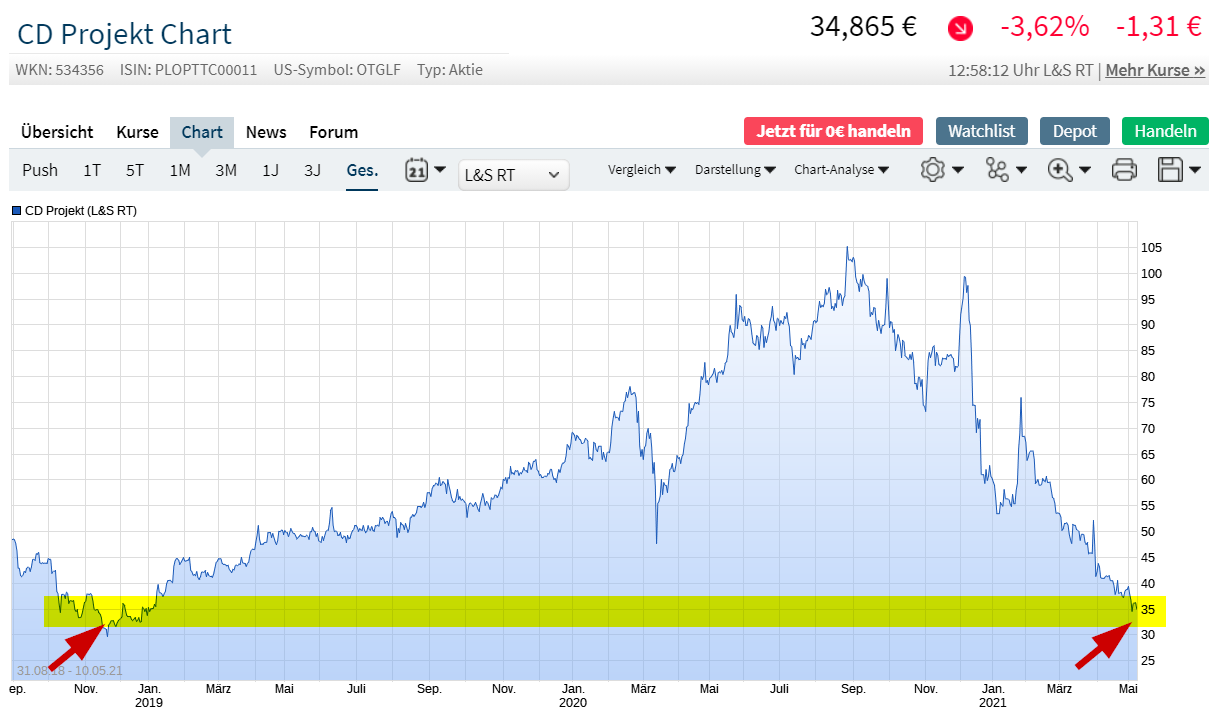Click the WKN 534356 text
Viewport: 1215px width, 714px height.
59,70
